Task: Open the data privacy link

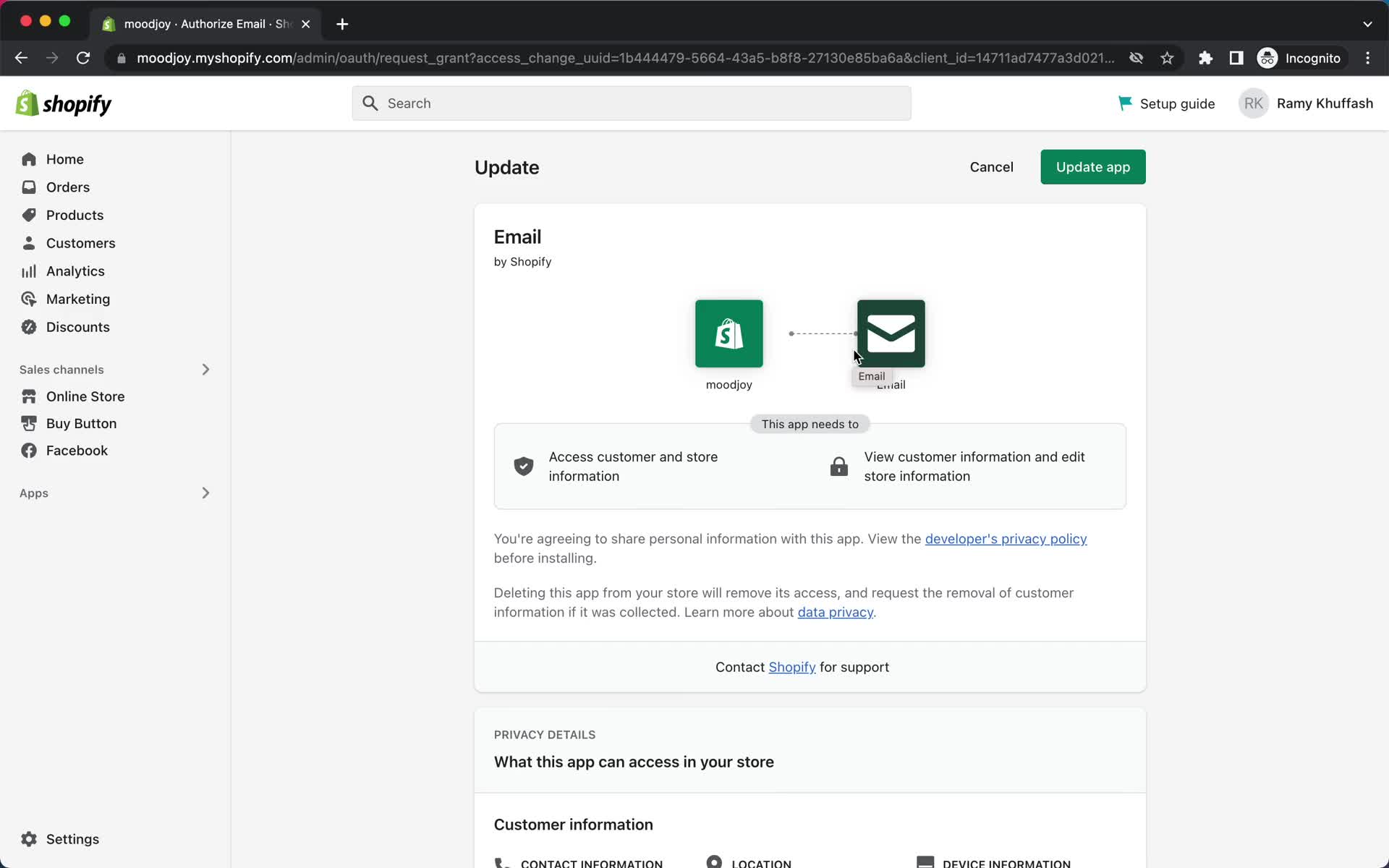Action: (835, 613)
